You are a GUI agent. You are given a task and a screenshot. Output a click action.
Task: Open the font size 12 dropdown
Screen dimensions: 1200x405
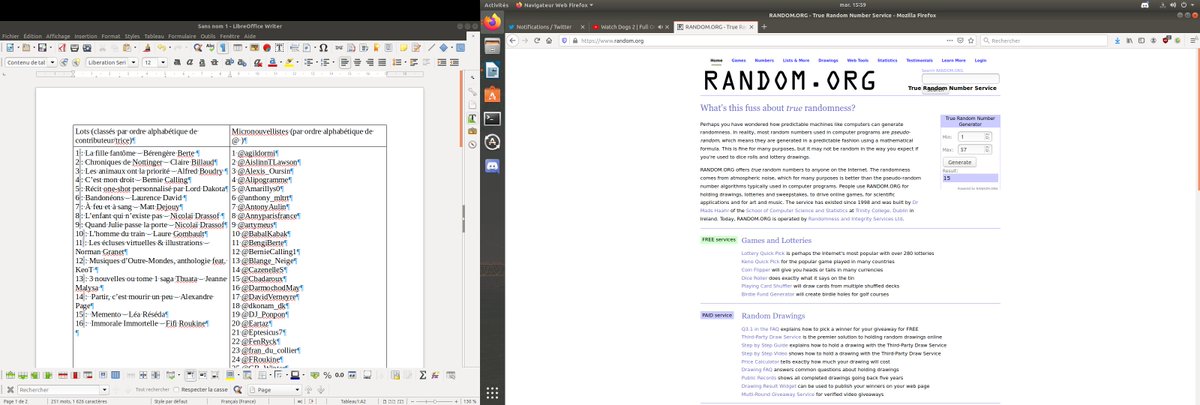[x=163, y=62]
